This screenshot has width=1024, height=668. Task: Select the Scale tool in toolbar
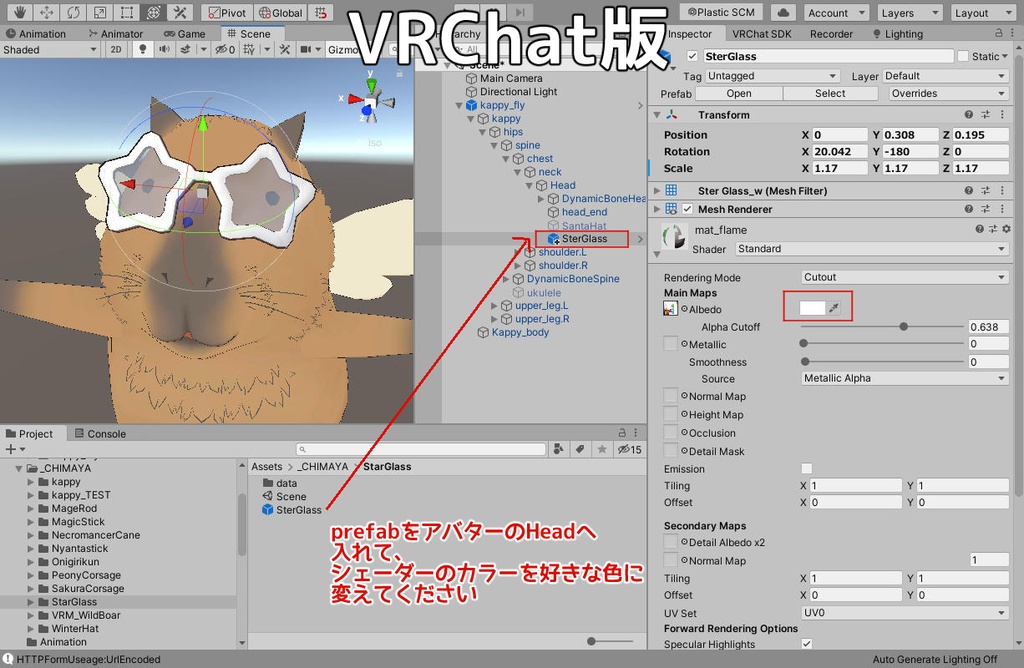pos(100,12)
